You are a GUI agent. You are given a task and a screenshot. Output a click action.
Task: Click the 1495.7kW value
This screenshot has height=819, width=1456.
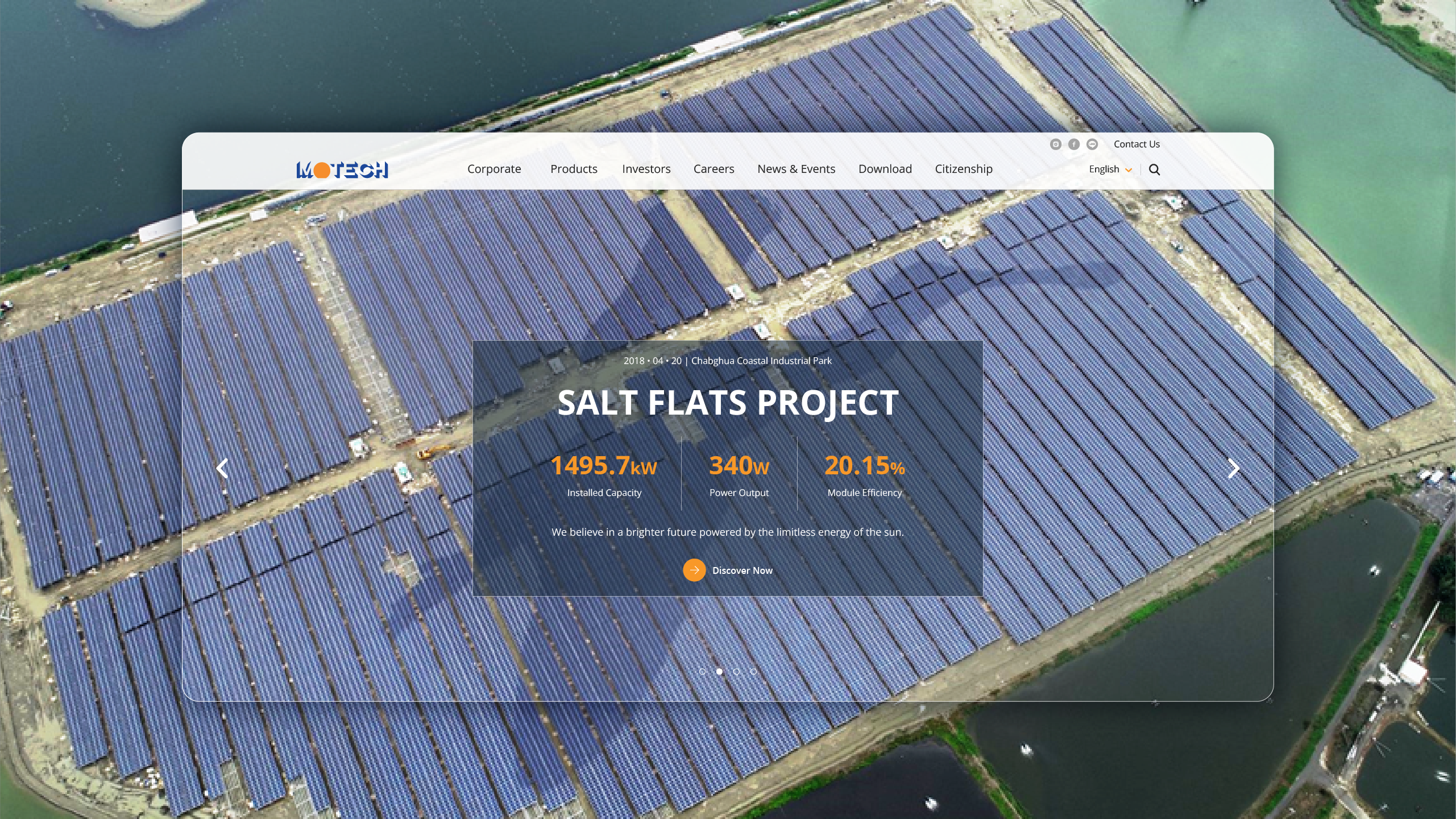tap(604, 466)
